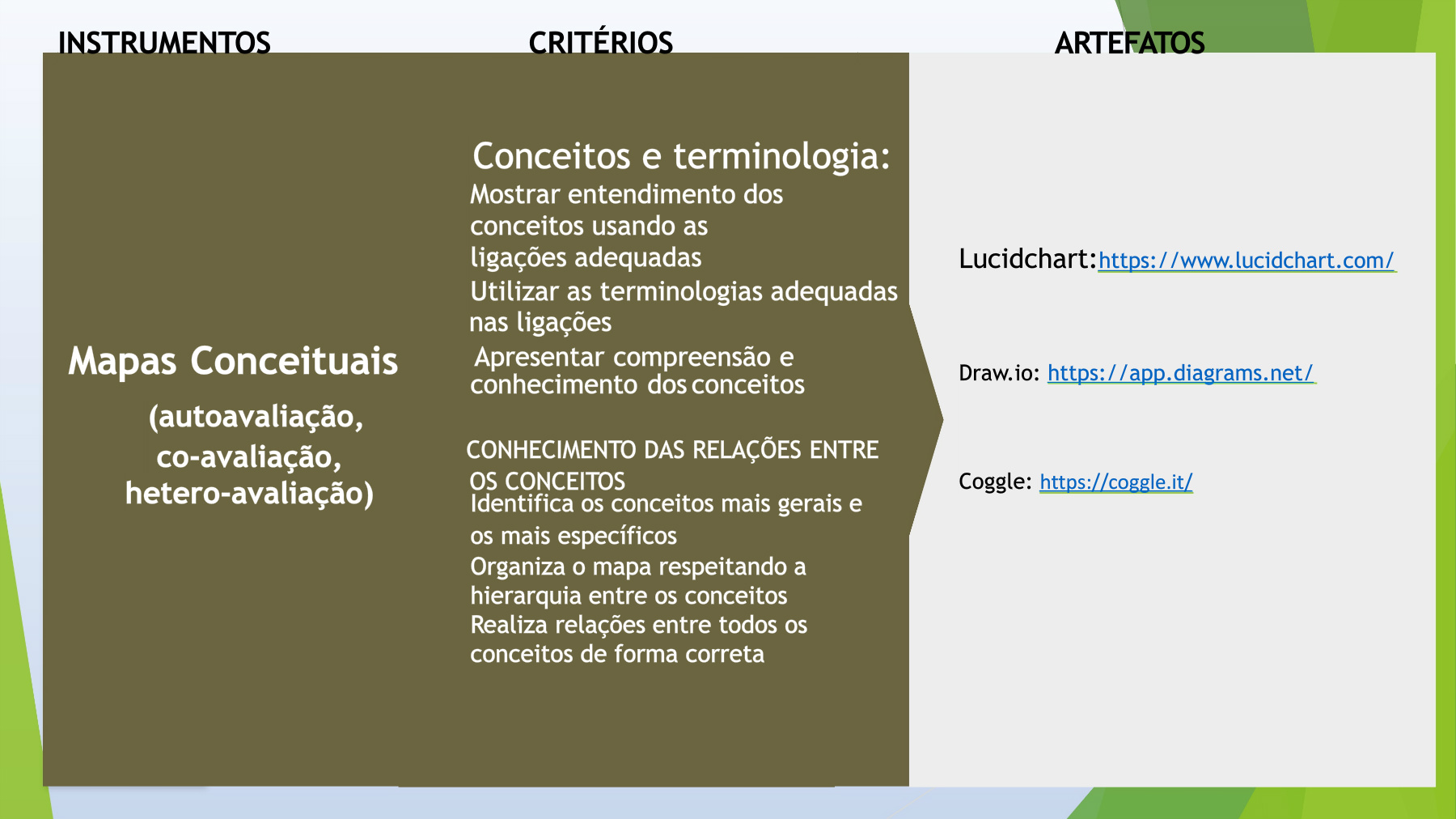
Task: Click the co-avaliação text line
Action: 249,457
